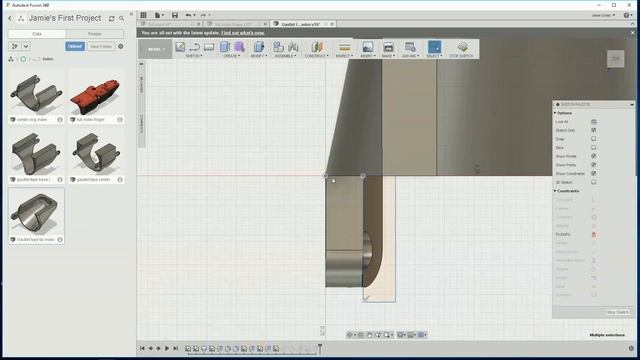Click the data panel settings gear icon
Viewport: 640px width, 360px height.
[x=121, y=46]
